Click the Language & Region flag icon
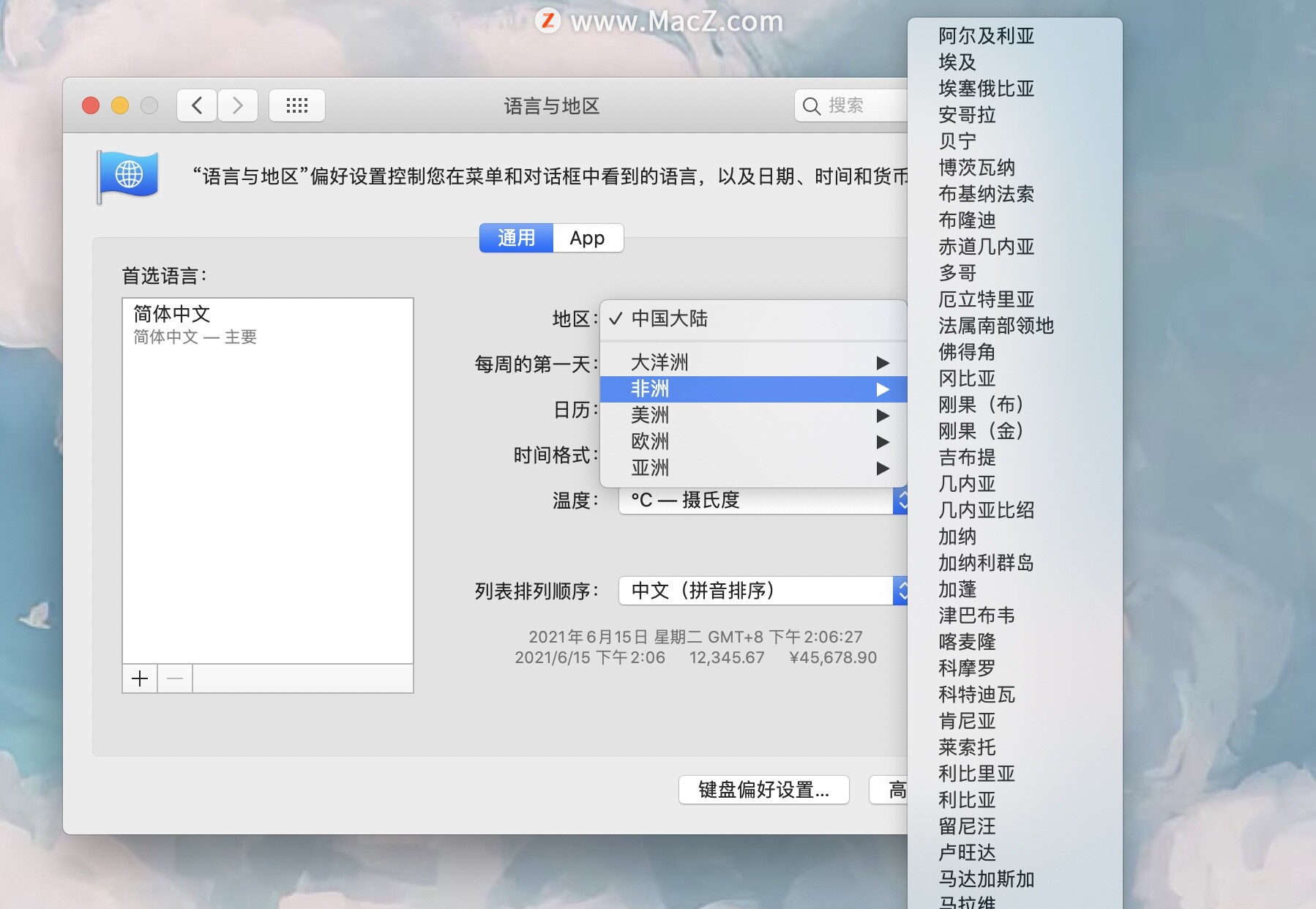This screenshot has height=909, width=1316. point(128,176)
